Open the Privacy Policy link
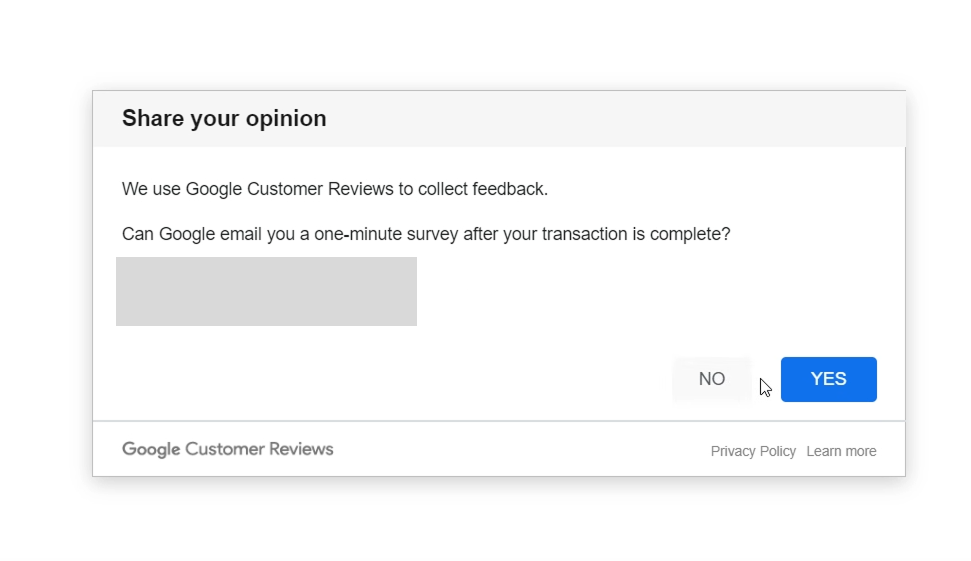Image resolution: width=971 pixels, height=561 pixels. point(753,451)
